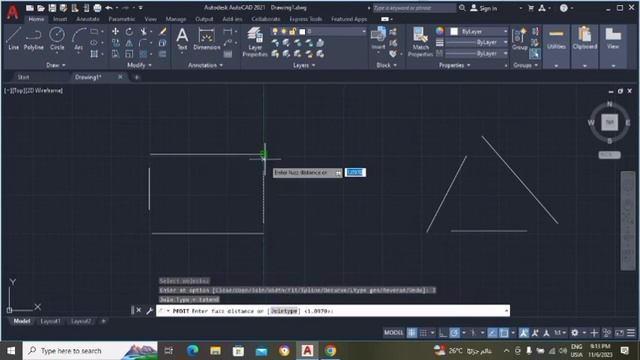Open the Manage ribbon tab
Viewport: 640px width, 360px height.
click(x=176, y=19)
